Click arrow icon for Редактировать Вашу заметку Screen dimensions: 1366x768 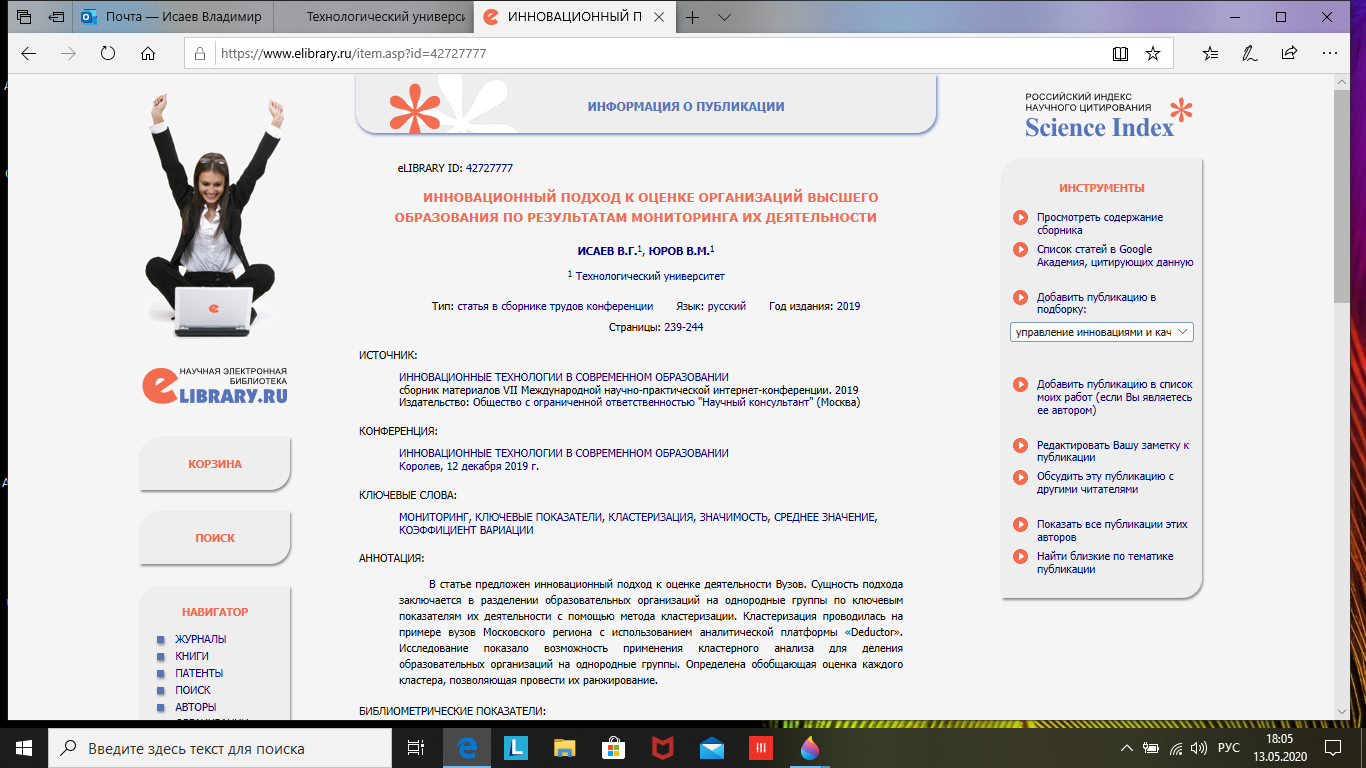point(1020,445)
